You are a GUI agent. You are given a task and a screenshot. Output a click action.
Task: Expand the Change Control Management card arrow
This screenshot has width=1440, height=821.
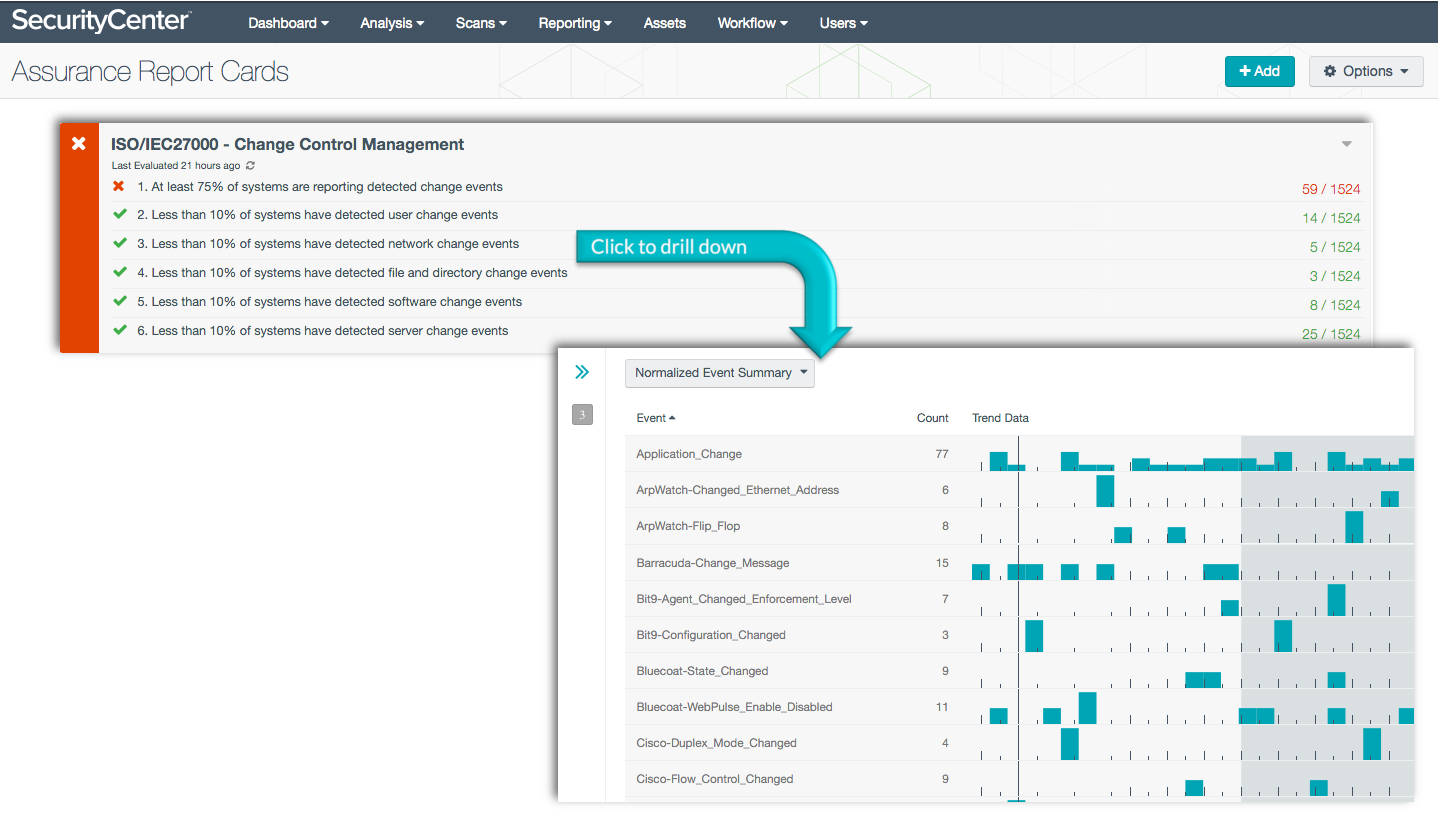click(x=1347, y=144)
